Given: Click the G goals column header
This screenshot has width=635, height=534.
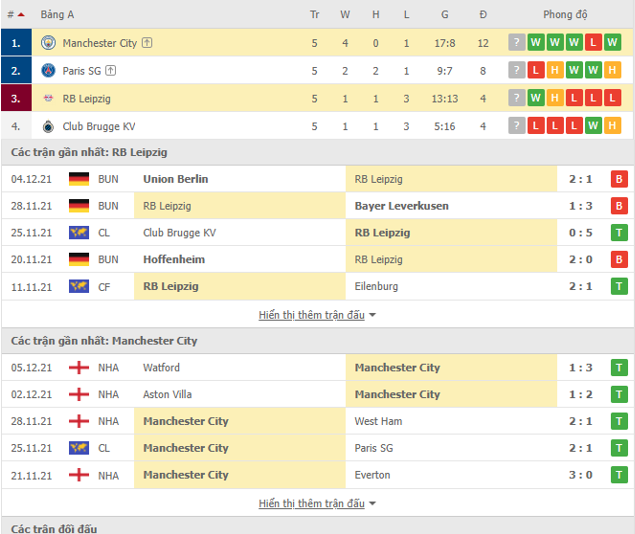Looking at the screenshot, I should pos(445,15).
